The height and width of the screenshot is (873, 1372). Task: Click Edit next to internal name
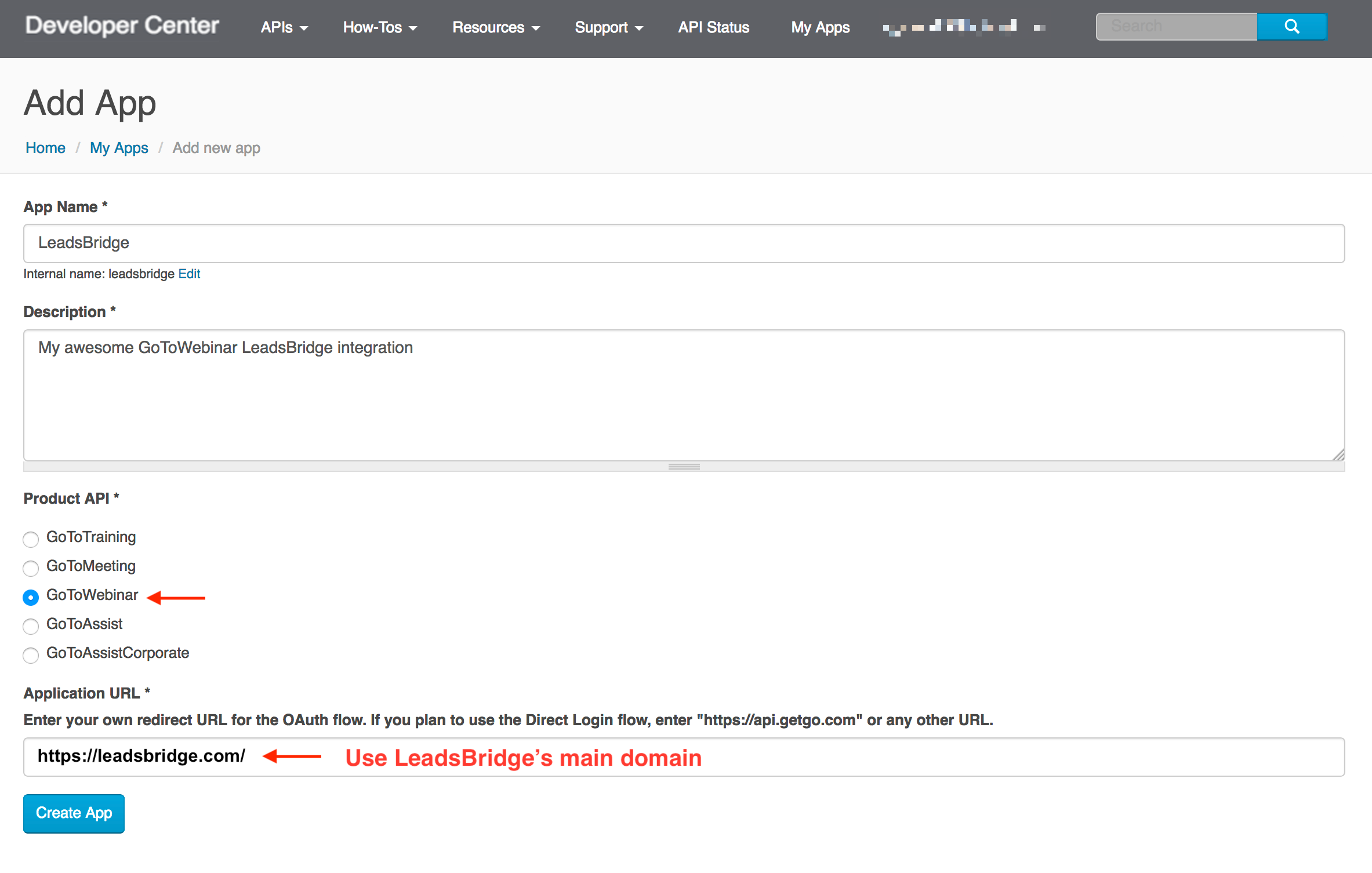pos(189,274)
